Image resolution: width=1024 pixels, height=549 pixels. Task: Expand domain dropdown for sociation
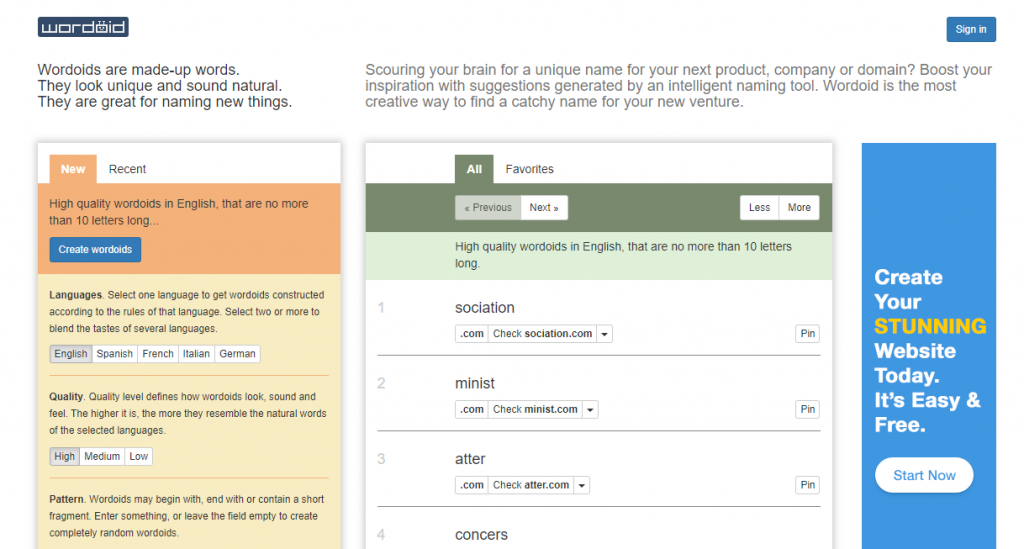point(605,334)
